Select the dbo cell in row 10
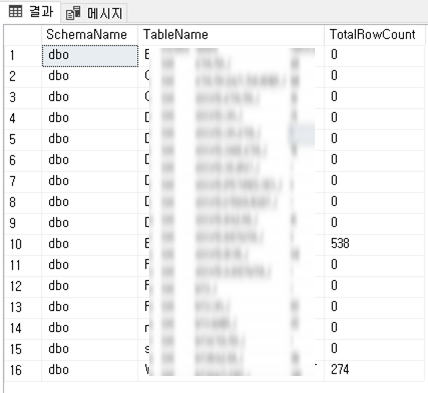Screen dimensions: 428x393 [x=90, y=245]
